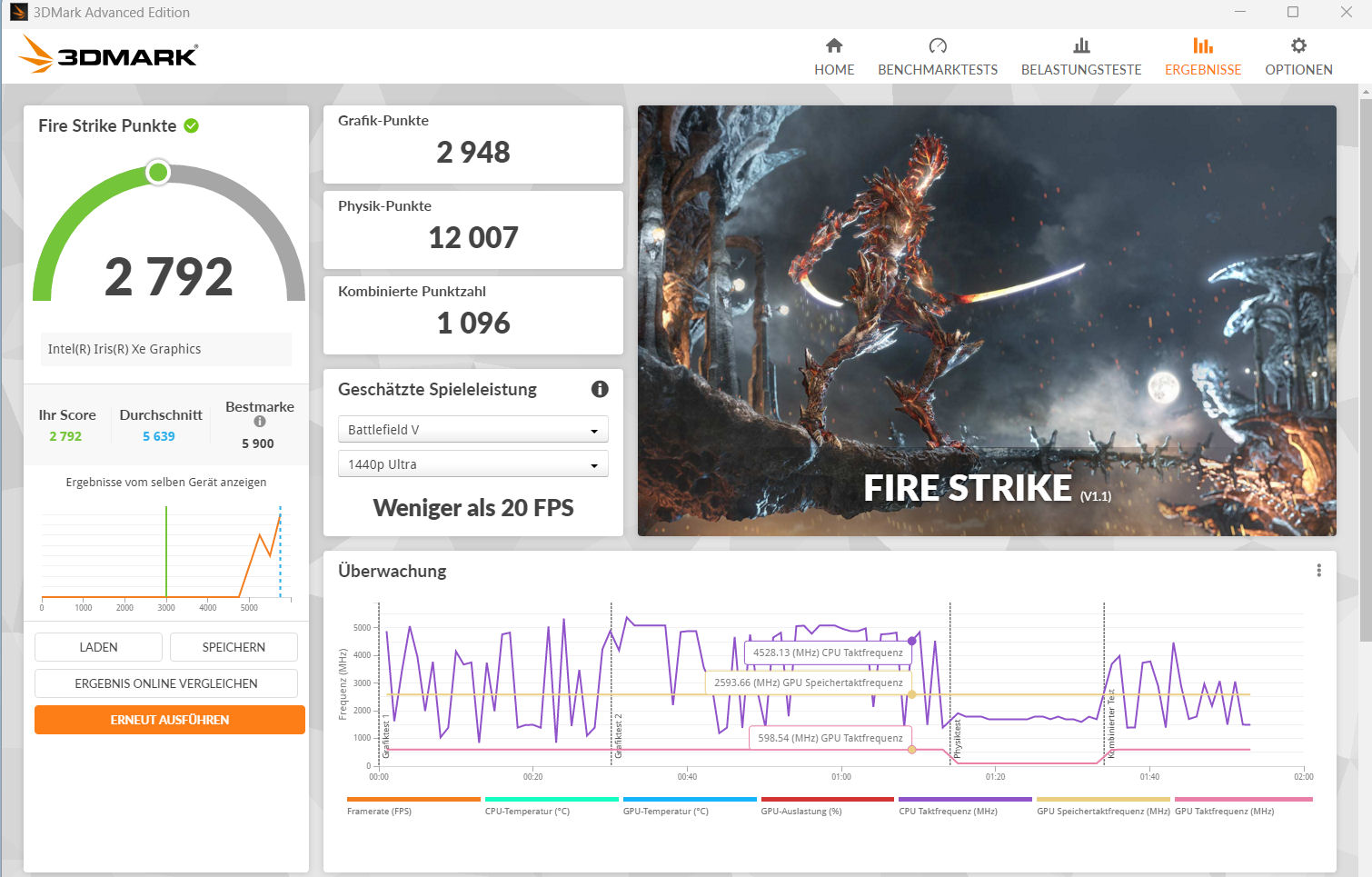Open OPTIONEN settings
Viewport: 1372px width, 877px height.
point(1298,56)
